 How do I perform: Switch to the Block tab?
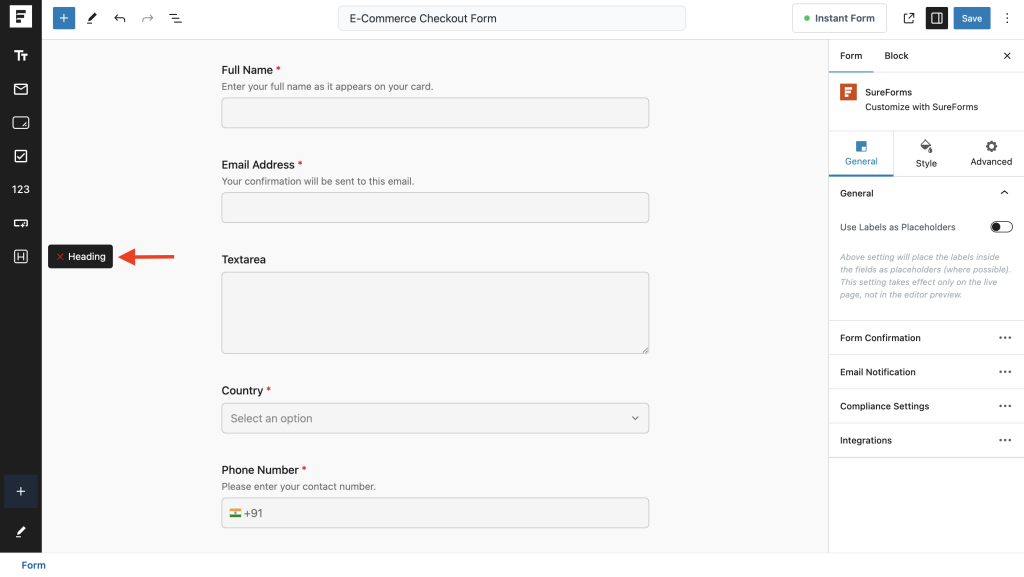(x=896, y=56)
